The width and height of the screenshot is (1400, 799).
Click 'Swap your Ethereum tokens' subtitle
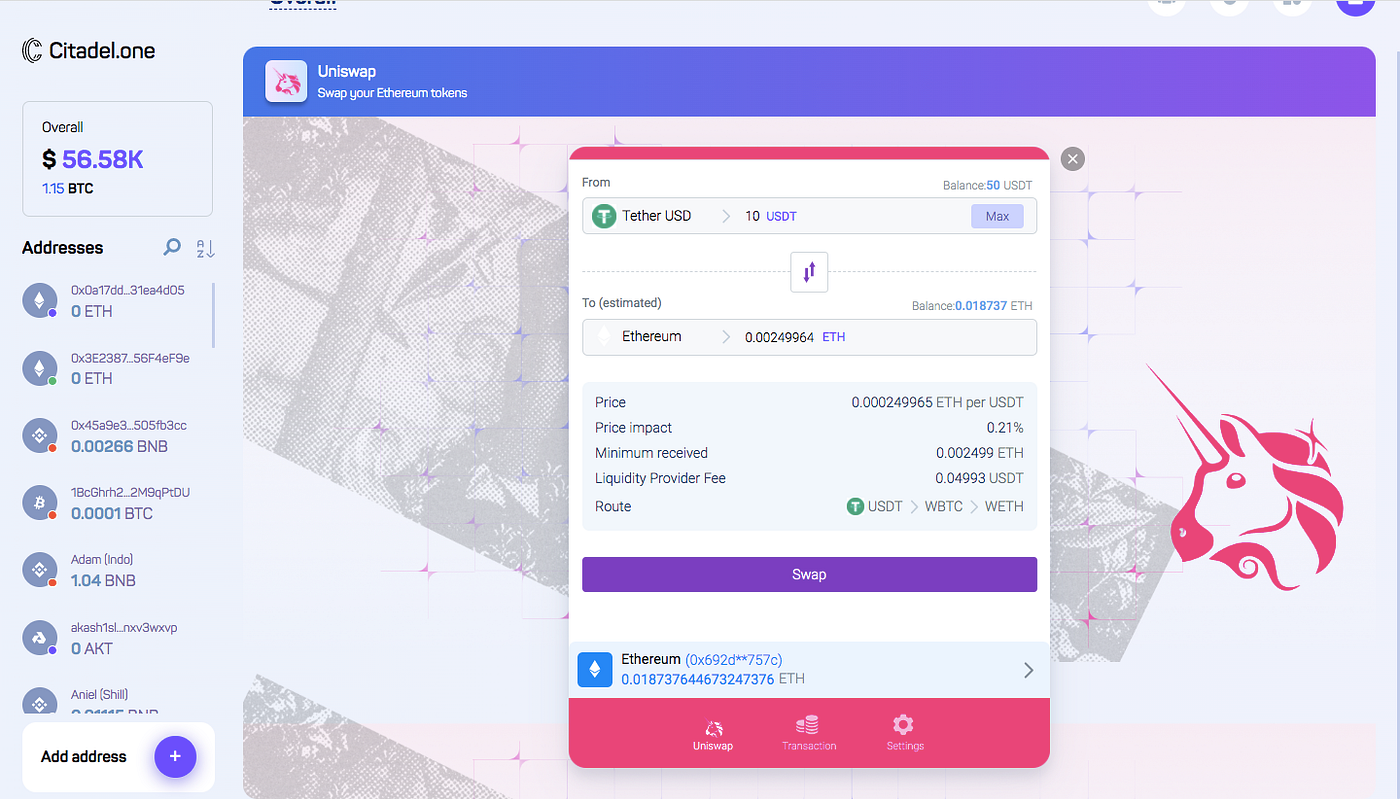[392, 93]
